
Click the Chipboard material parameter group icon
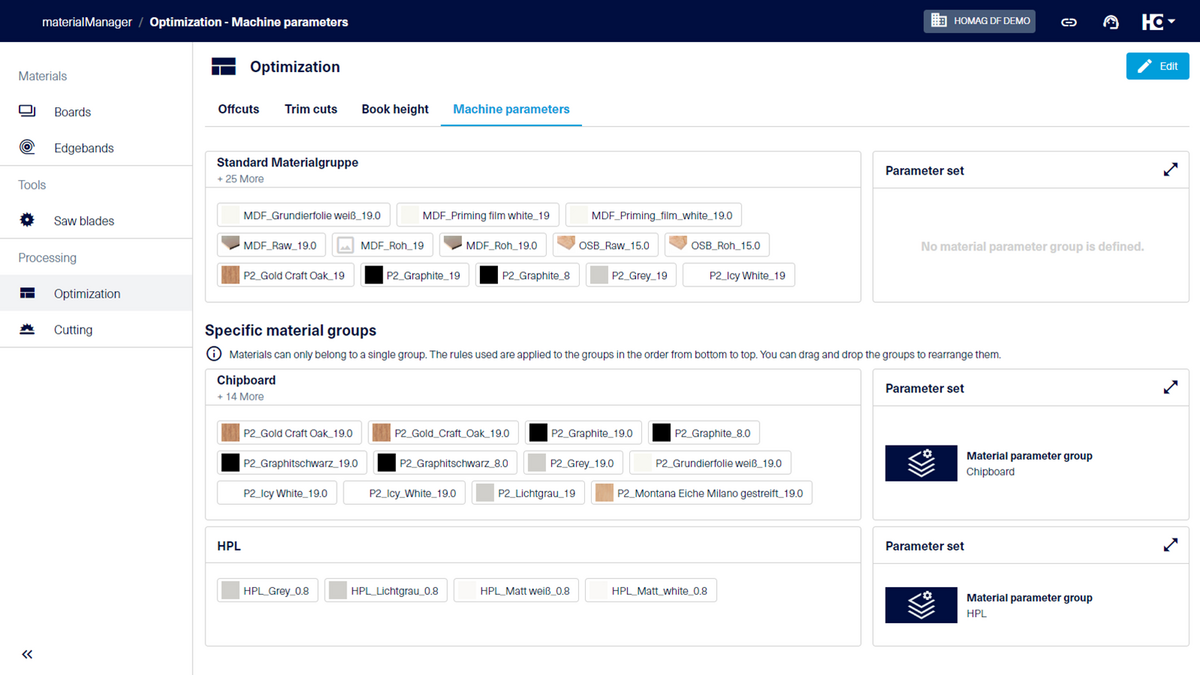coord(921,464)
